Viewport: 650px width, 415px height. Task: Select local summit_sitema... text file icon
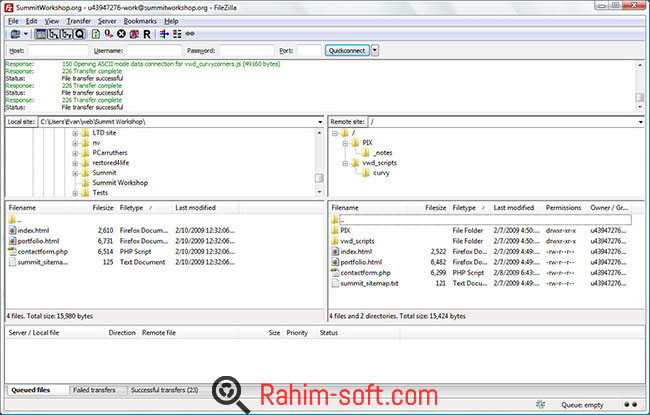click(12, 262)
